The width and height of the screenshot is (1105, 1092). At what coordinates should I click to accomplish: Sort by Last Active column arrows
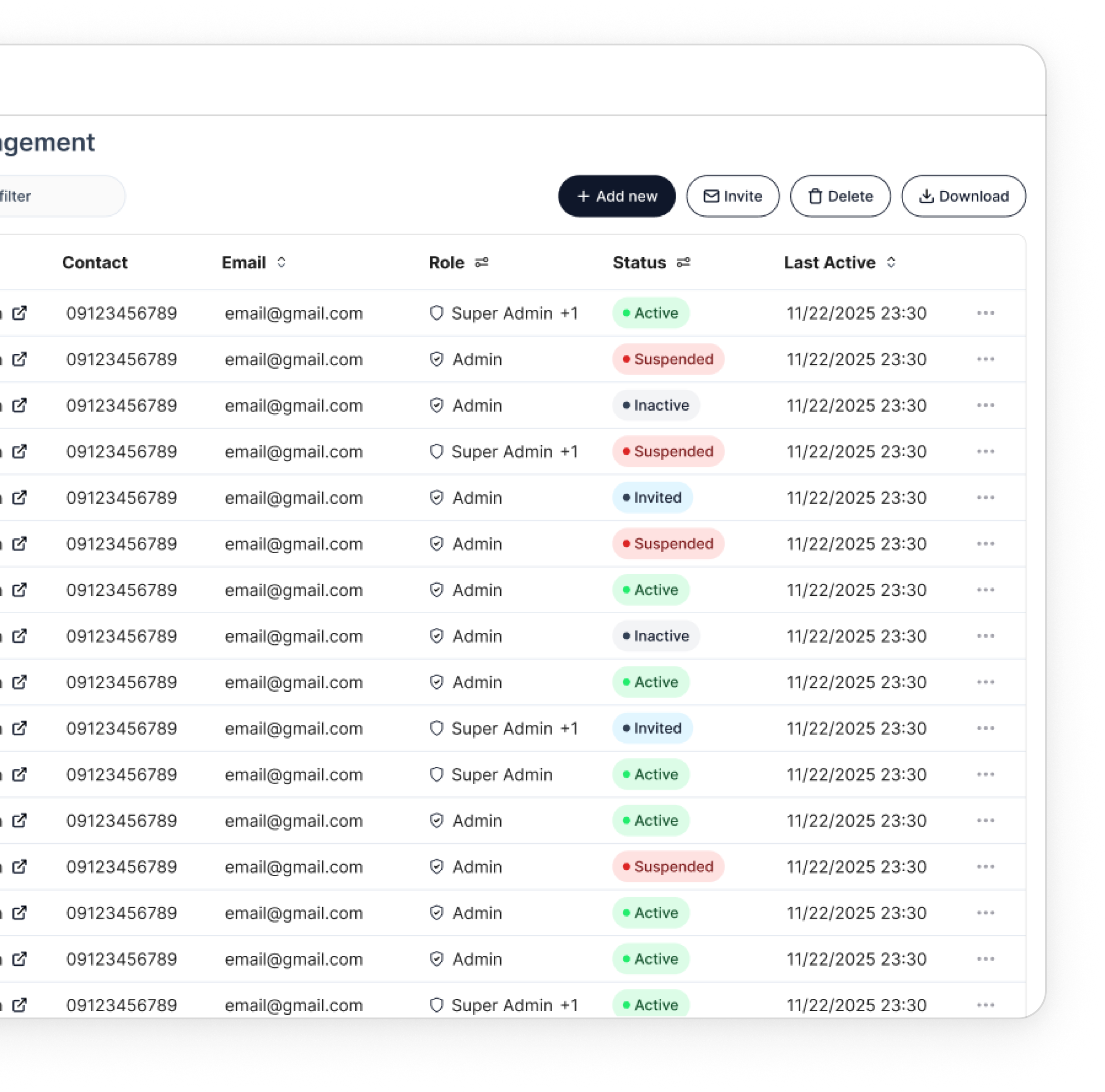pyautogui.click(x=891, y=263)
